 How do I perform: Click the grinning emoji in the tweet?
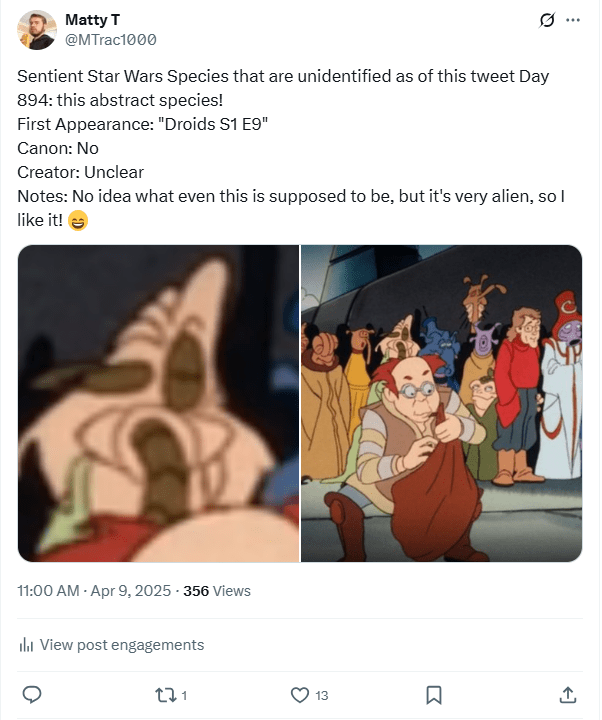click(x=78, y=221)
